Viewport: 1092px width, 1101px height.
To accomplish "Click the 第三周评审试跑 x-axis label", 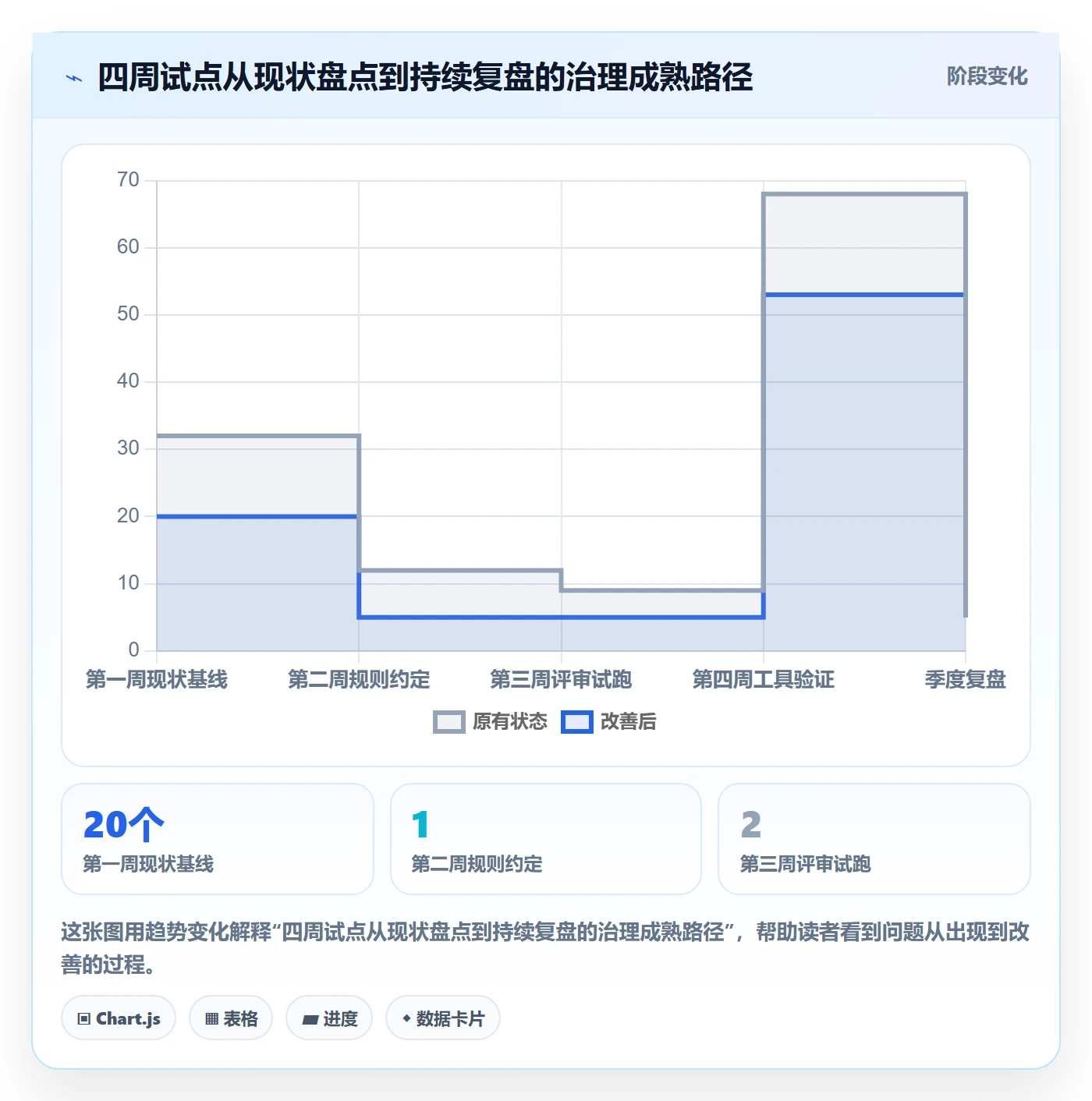I will point(561,680).
